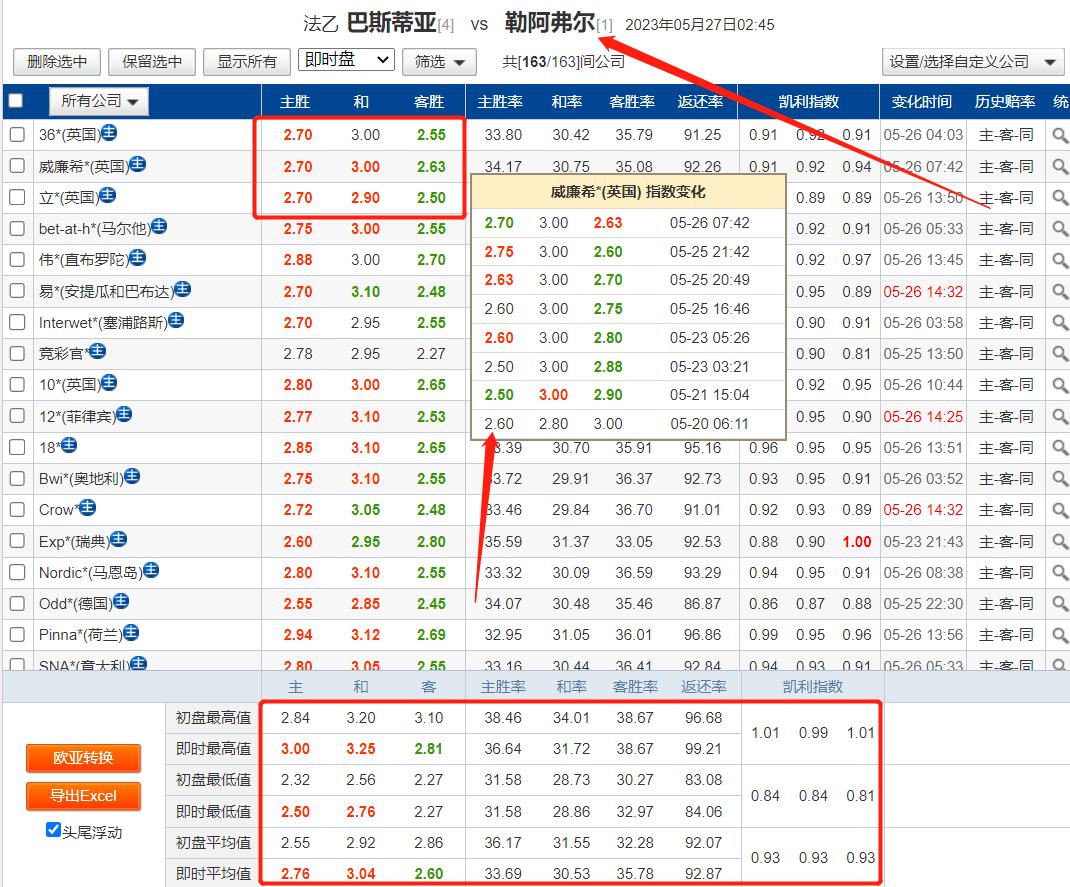Click the 即时平均值 row label
The height and width of the screenshot is (887, 1070).
[x=213, y=873]
